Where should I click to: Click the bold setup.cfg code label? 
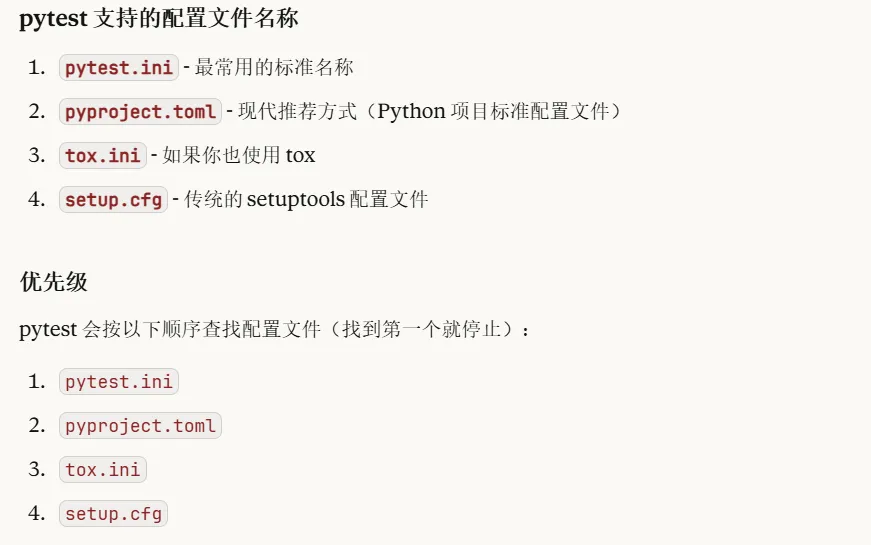(113, 199)
